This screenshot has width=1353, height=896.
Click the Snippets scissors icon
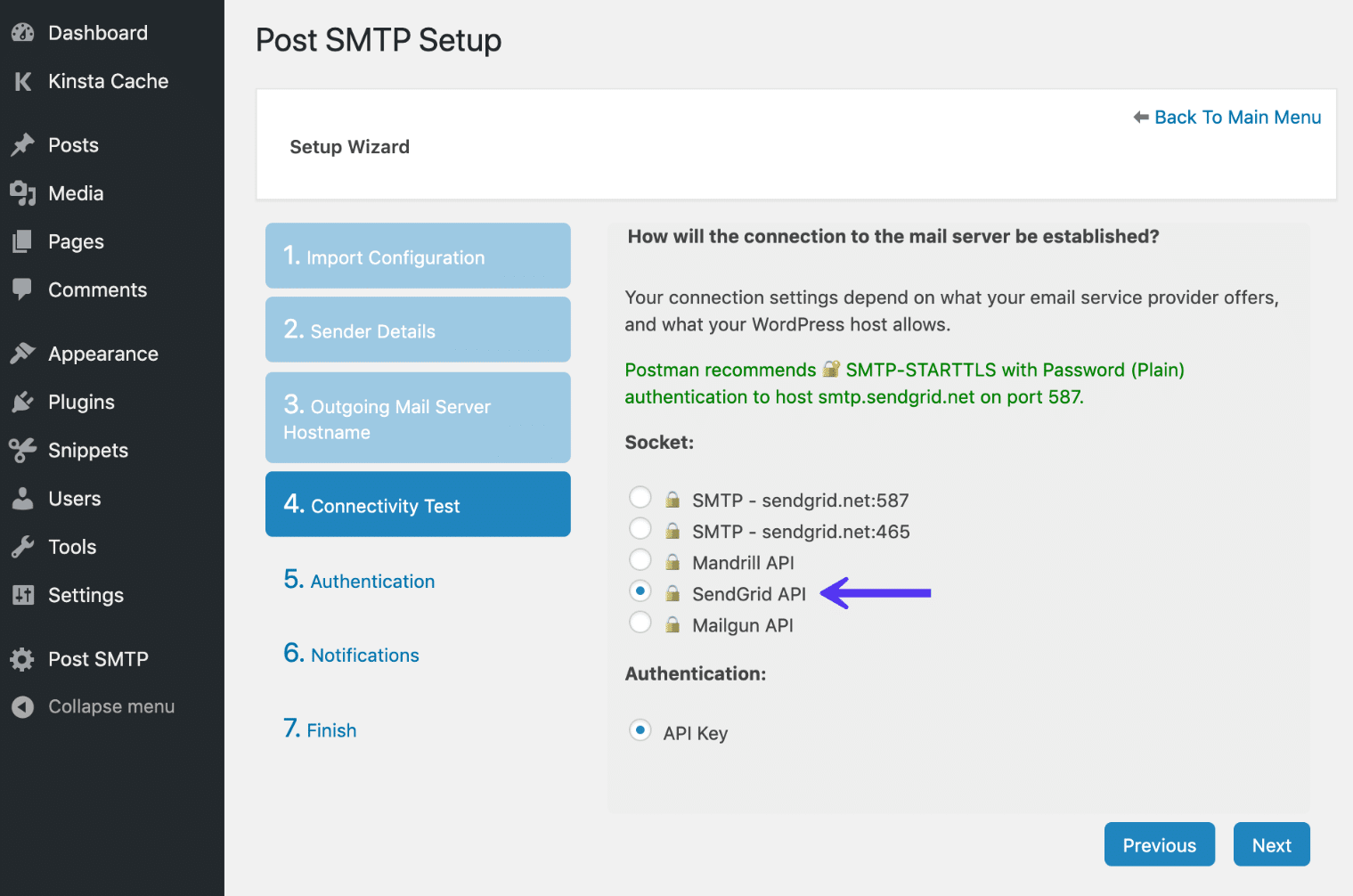click(22, 451)
